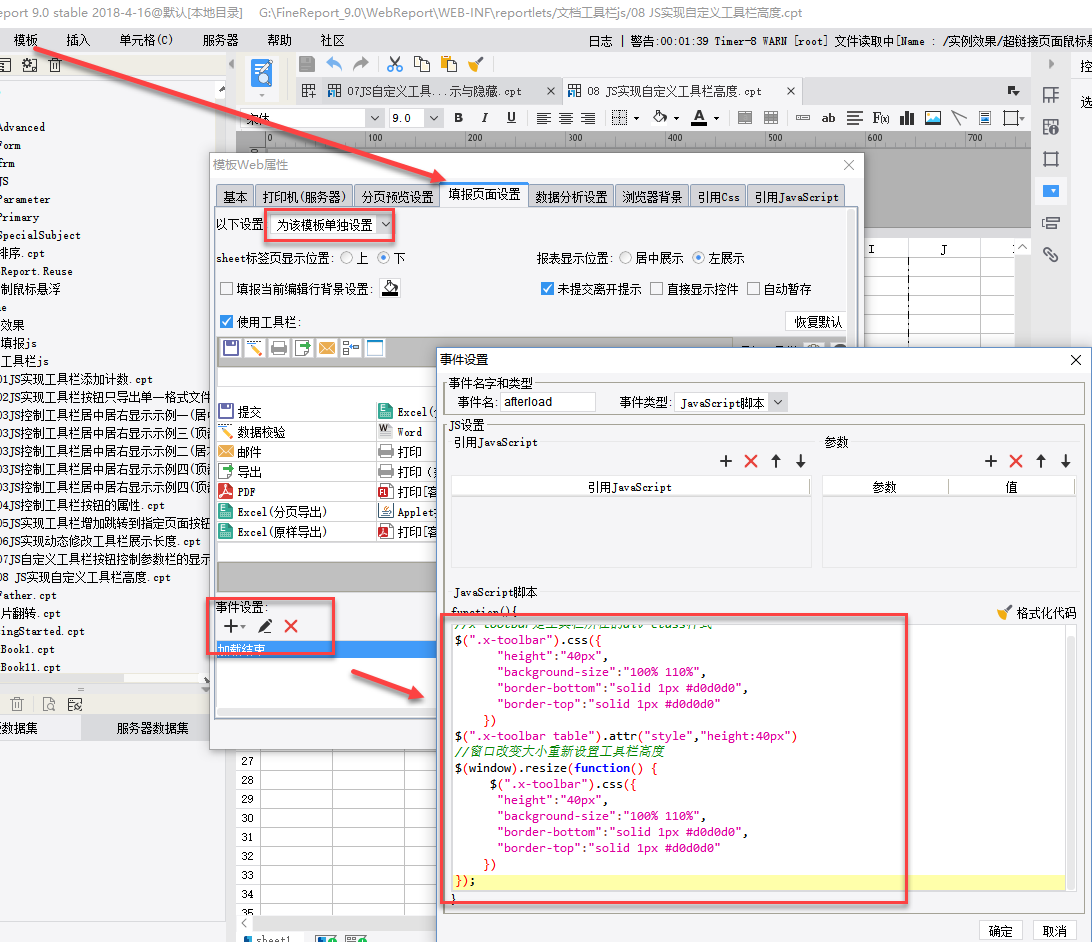Select the 居中展示 radio button
The image size is (1092, 942).
pyautogui.click(x=626, y=258)
